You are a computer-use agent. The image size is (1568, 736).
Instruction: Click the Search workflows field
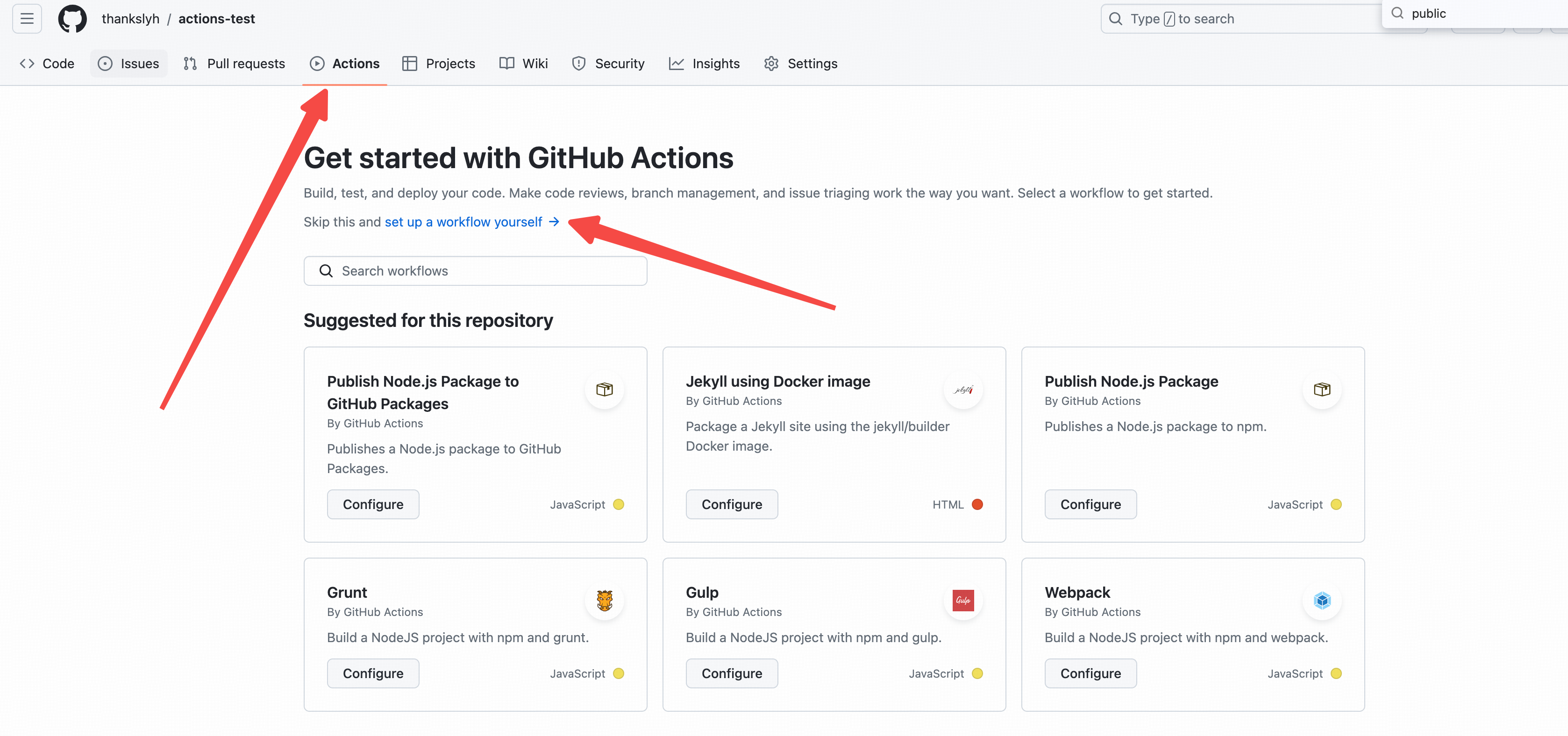tap(475, 271)
